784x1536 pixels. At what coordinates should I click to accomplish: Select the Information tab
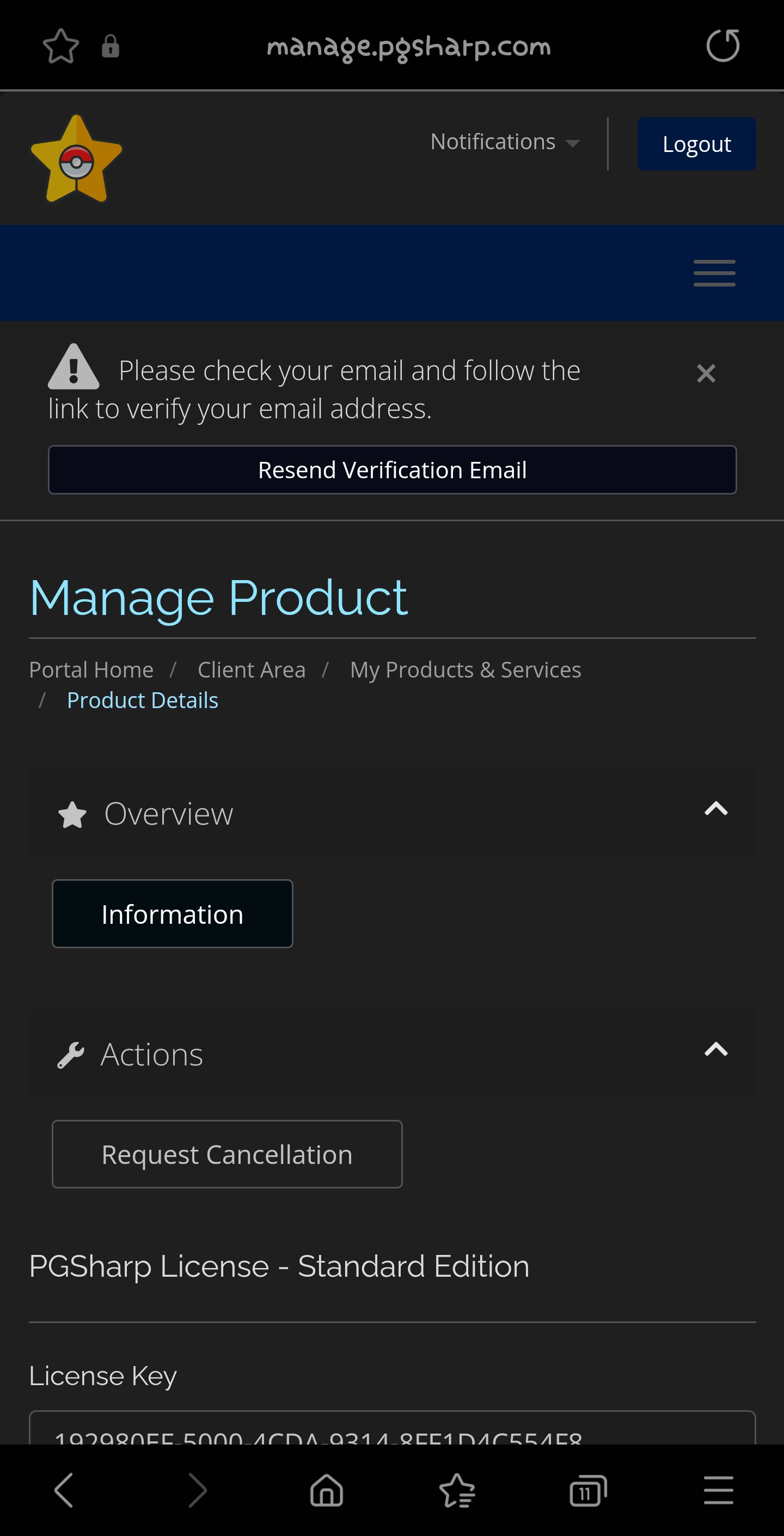pos(172,913)
